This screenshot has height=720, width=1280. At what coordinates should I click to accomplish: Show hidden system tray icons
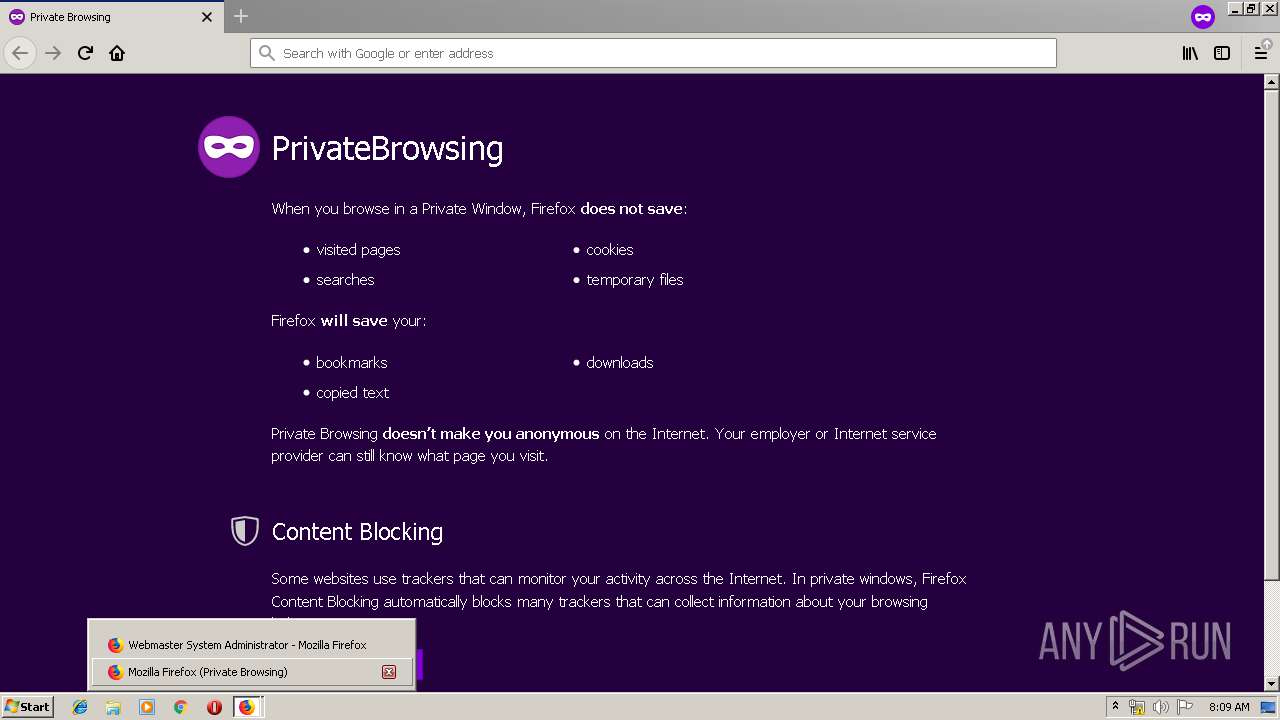click(1115, 707)
